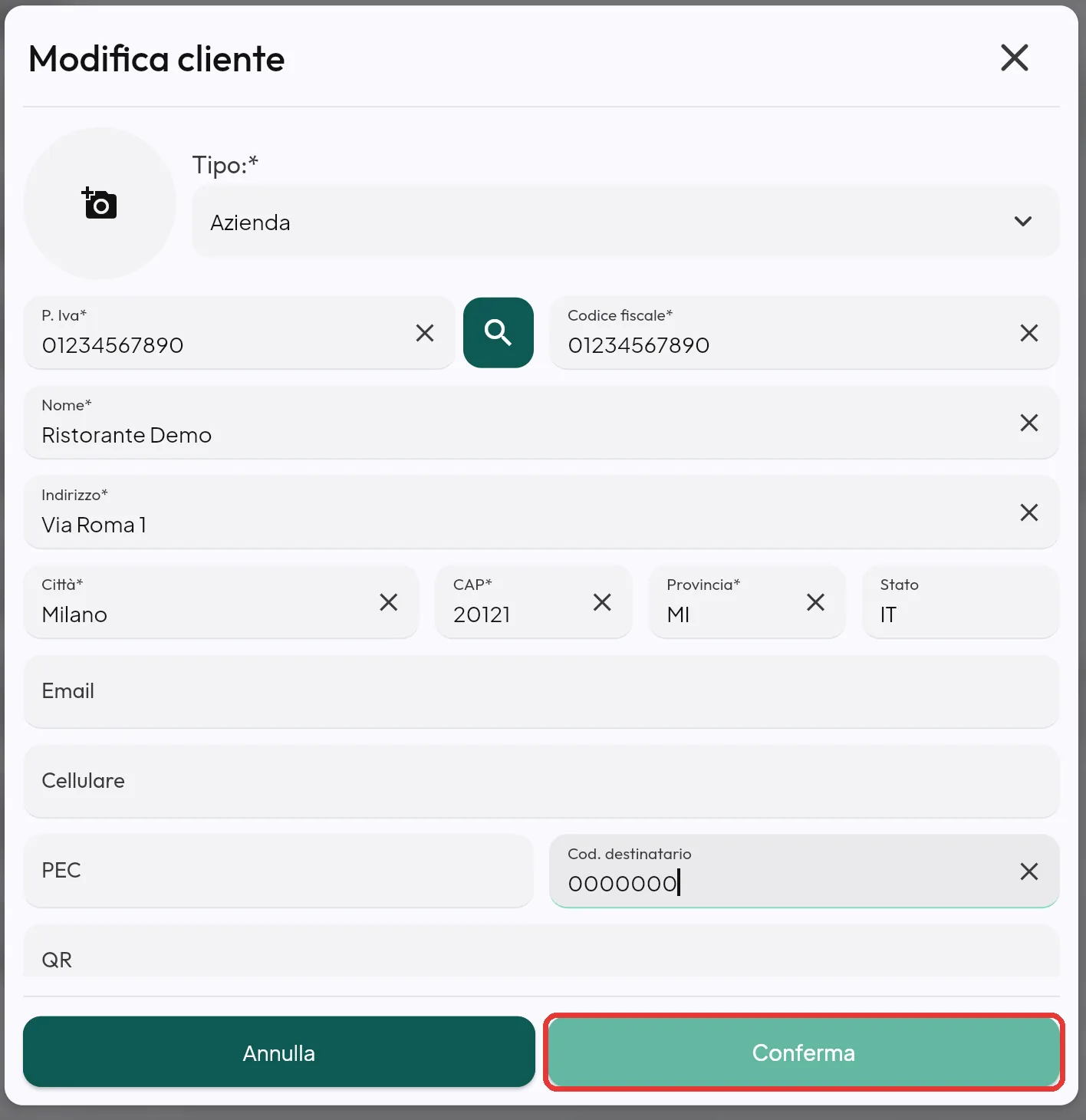Close the Modifica cliente dialog
This screenshot has height=1120, width=1086.
(1014, 58)
